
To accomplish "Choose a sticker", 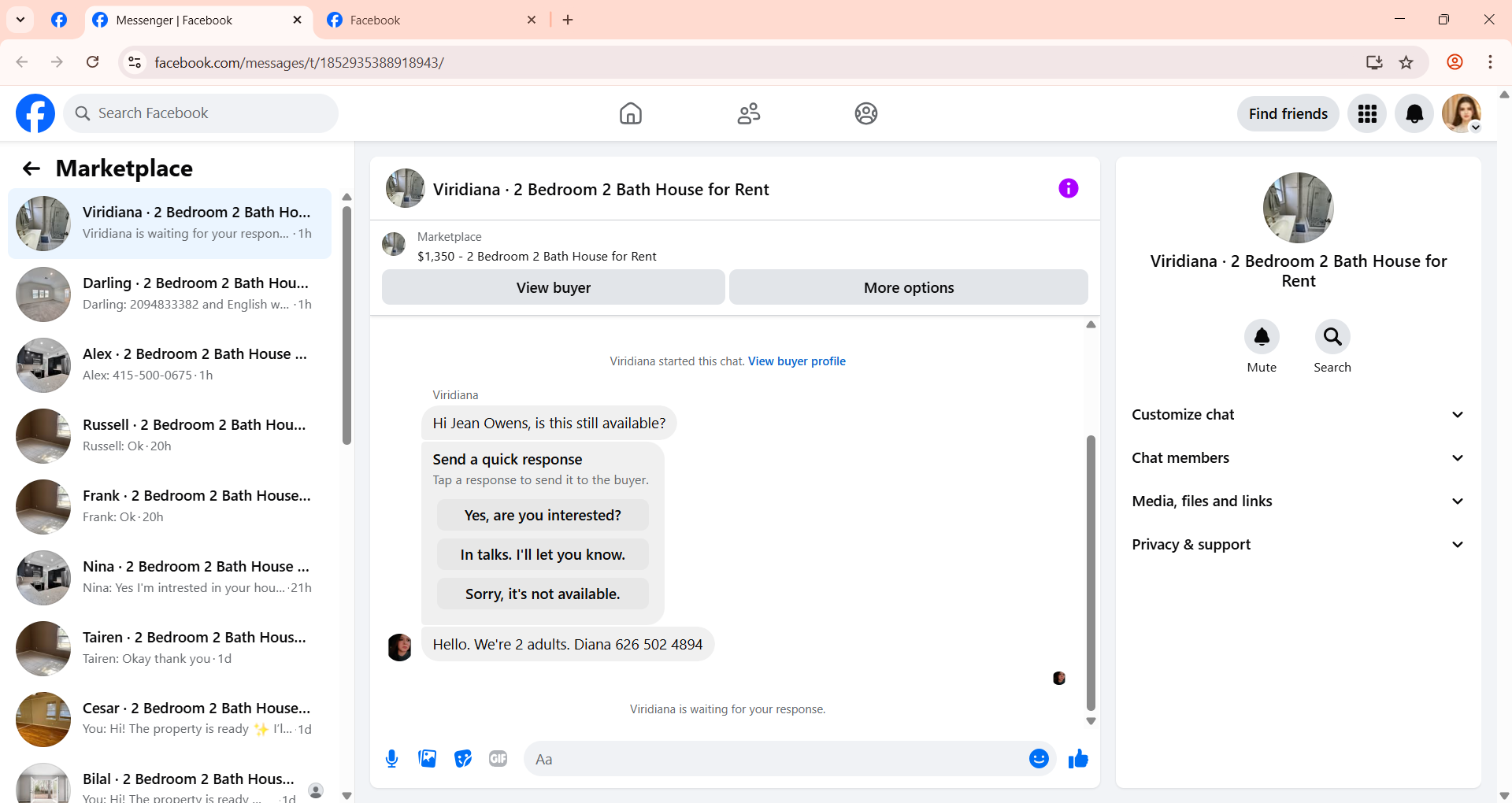I will (463, 759).
